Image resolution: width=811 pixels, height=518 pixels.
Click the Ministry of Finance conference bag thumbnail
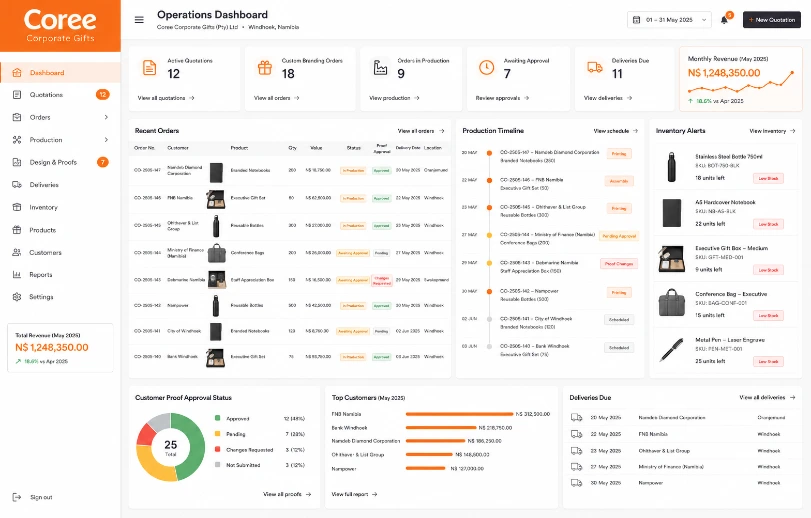click(216, 253)
